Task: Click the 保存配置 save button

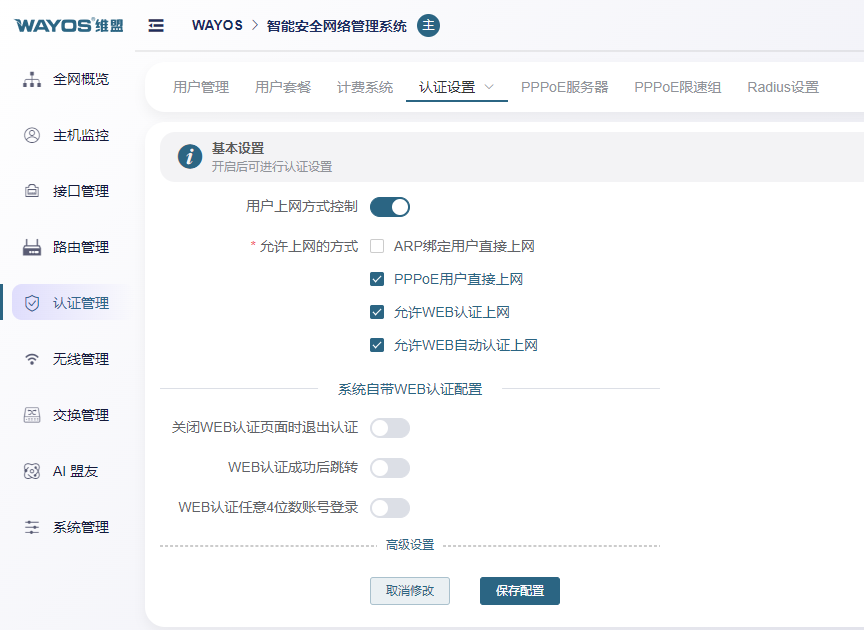Action: tap(519, 591)
